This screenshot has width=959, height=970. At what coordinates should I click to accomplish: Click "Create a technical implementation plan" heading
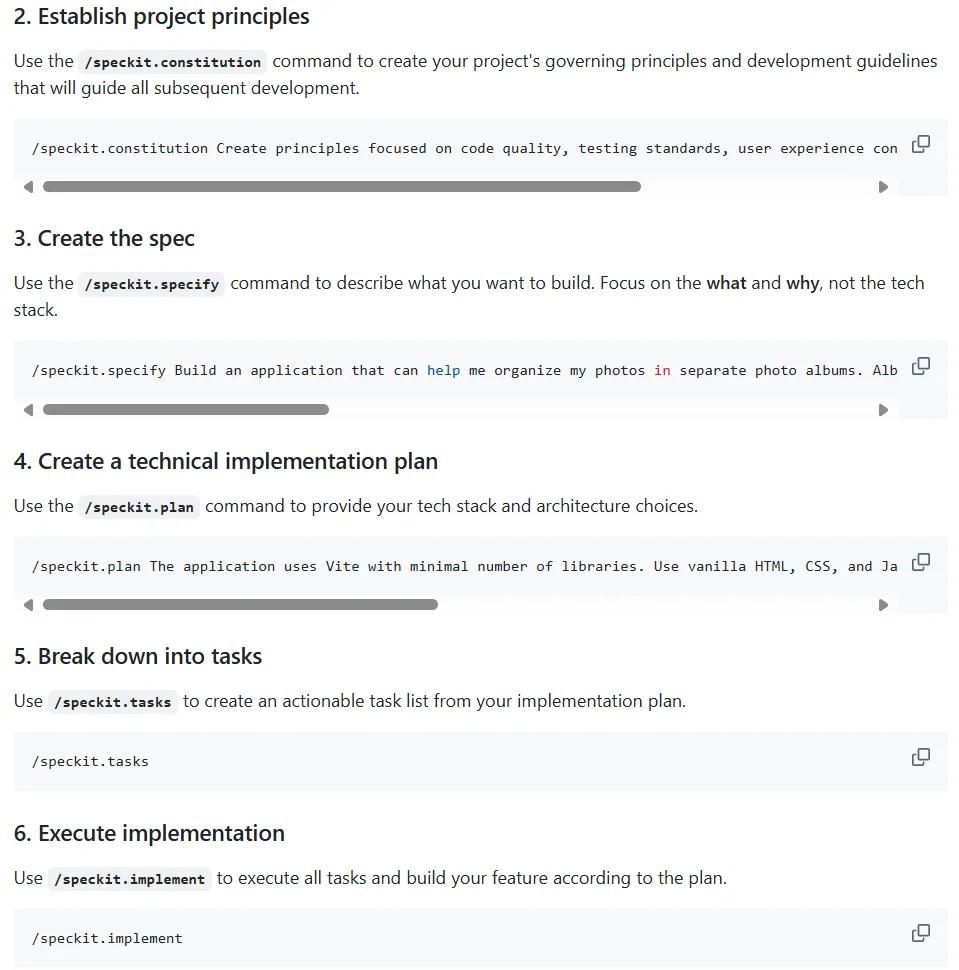226,462
